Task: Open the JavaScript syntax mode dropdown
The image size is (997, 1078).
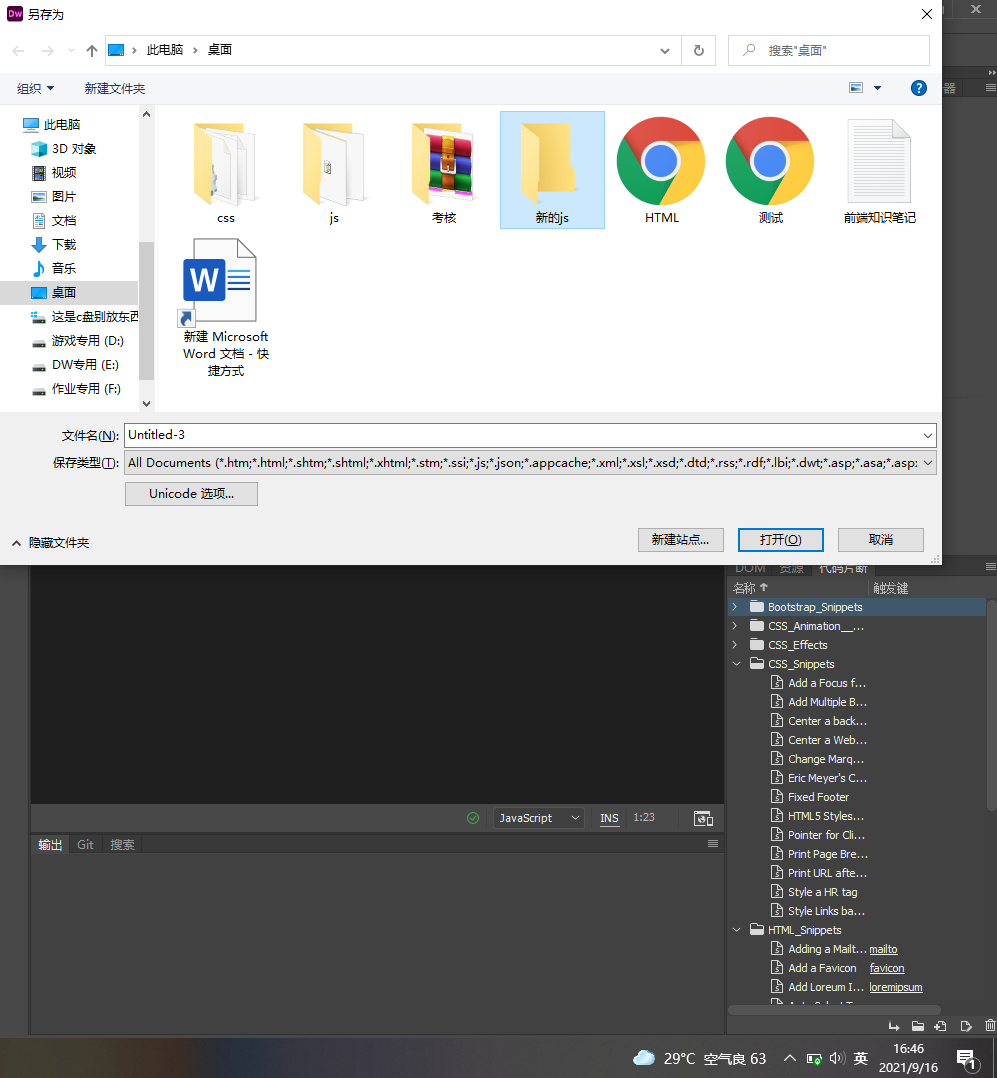Action: (x=538, y=818)
